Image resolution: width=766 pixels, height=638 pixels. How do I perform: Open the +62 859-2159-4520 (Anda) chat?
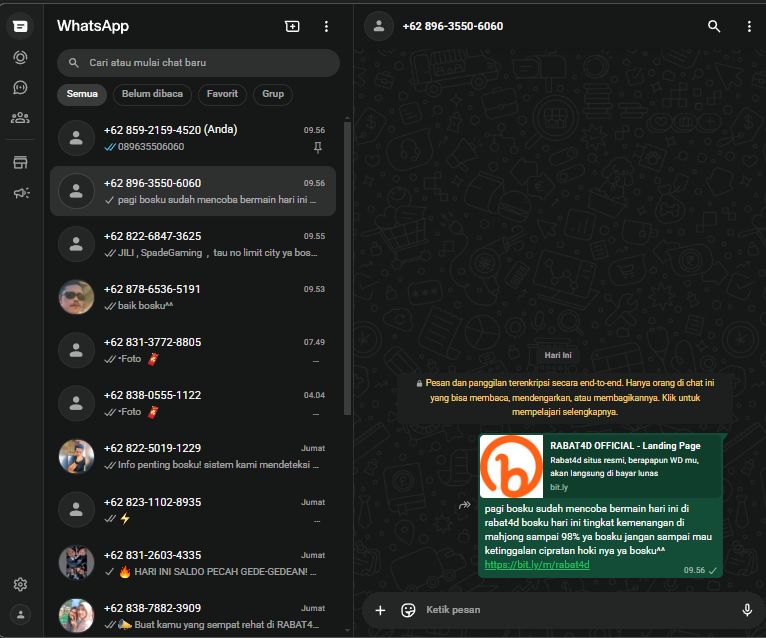[193, 138]
